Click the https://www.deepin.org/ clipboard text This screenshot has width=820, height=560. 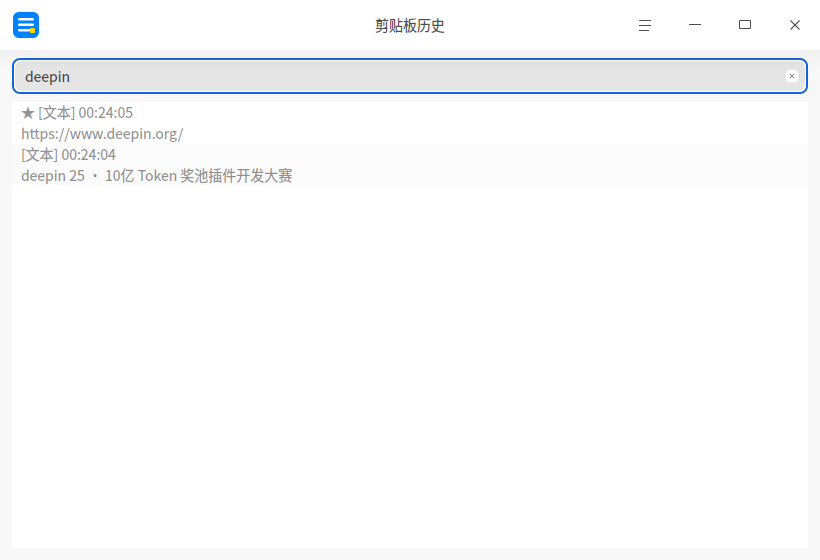click(x=102, y=134)
